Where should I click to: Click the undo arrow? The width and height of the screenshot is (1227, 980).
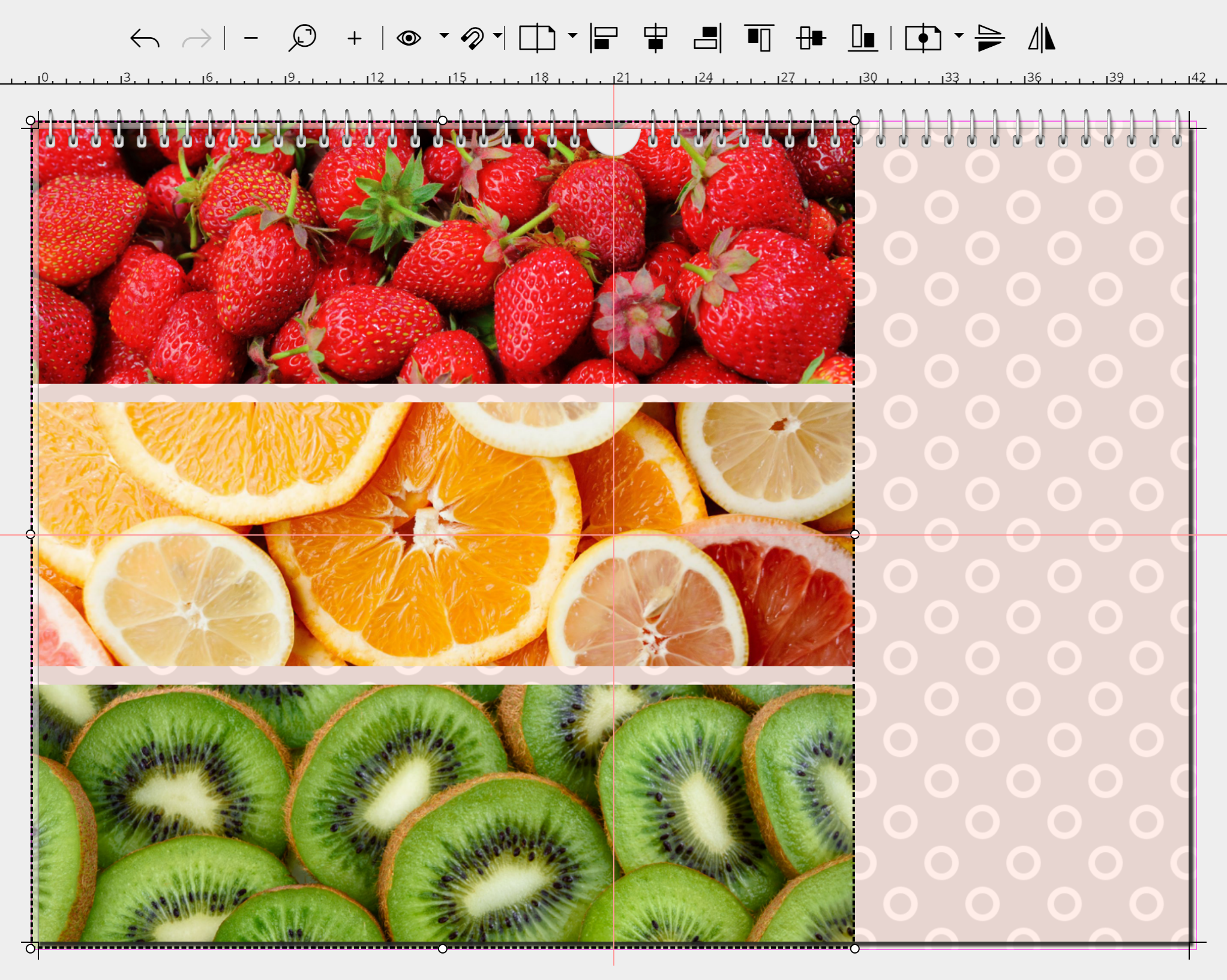pyautogui.click(x=145, y=38)
